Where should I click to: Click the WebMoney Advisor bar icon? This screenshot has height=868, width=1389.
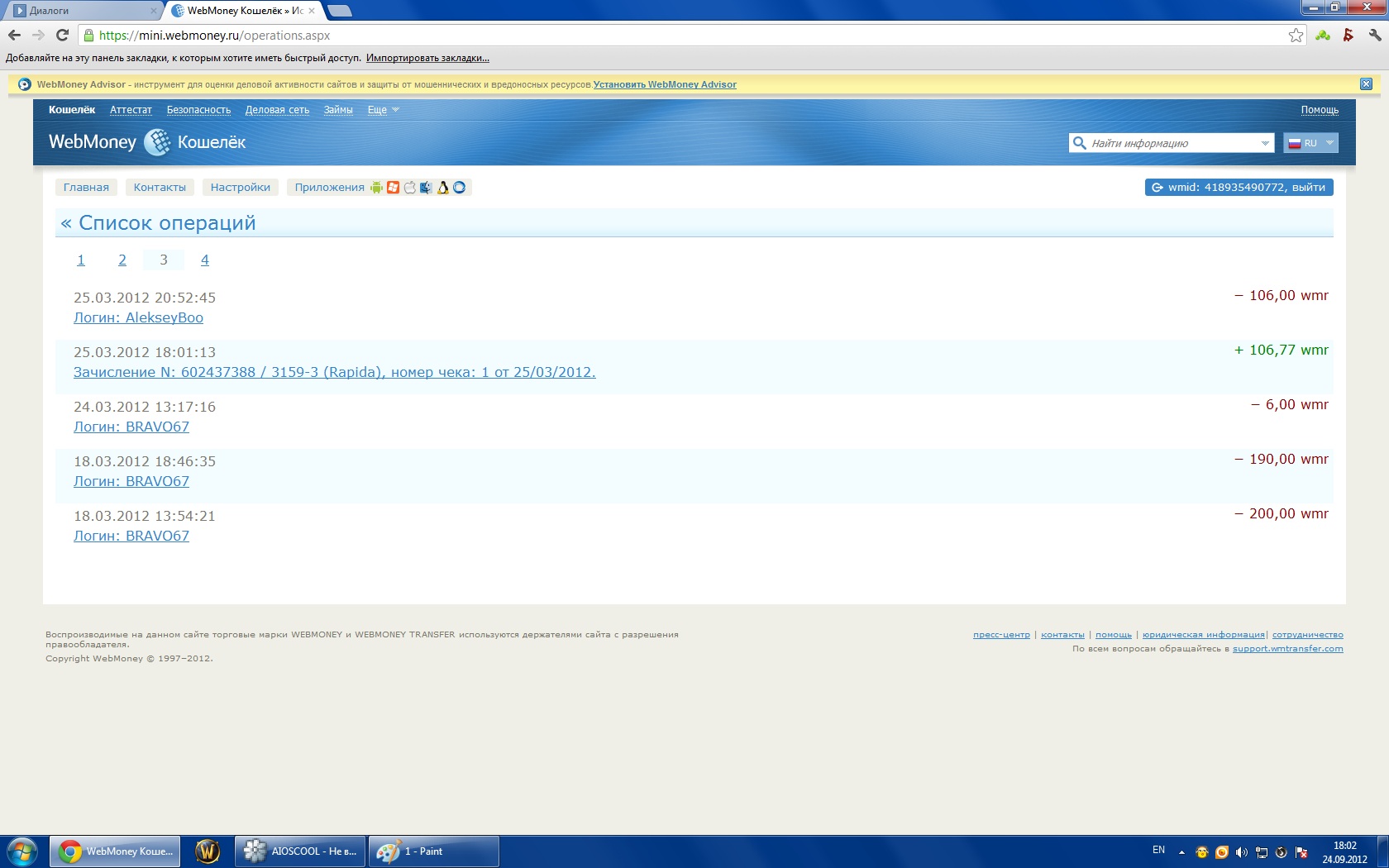pos(25,84)
